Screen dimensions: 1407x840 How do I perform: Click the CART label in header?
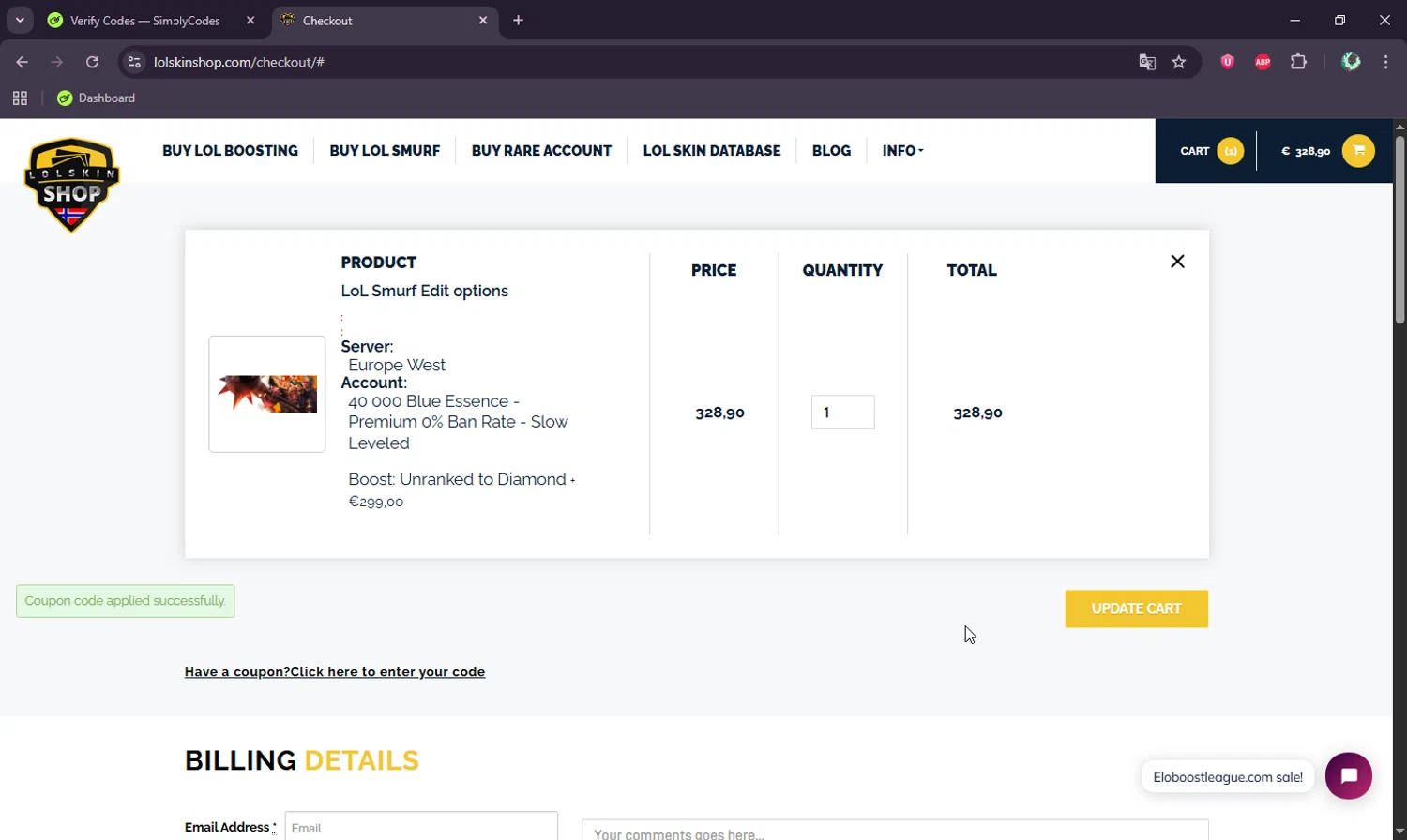click(1194, 151)
